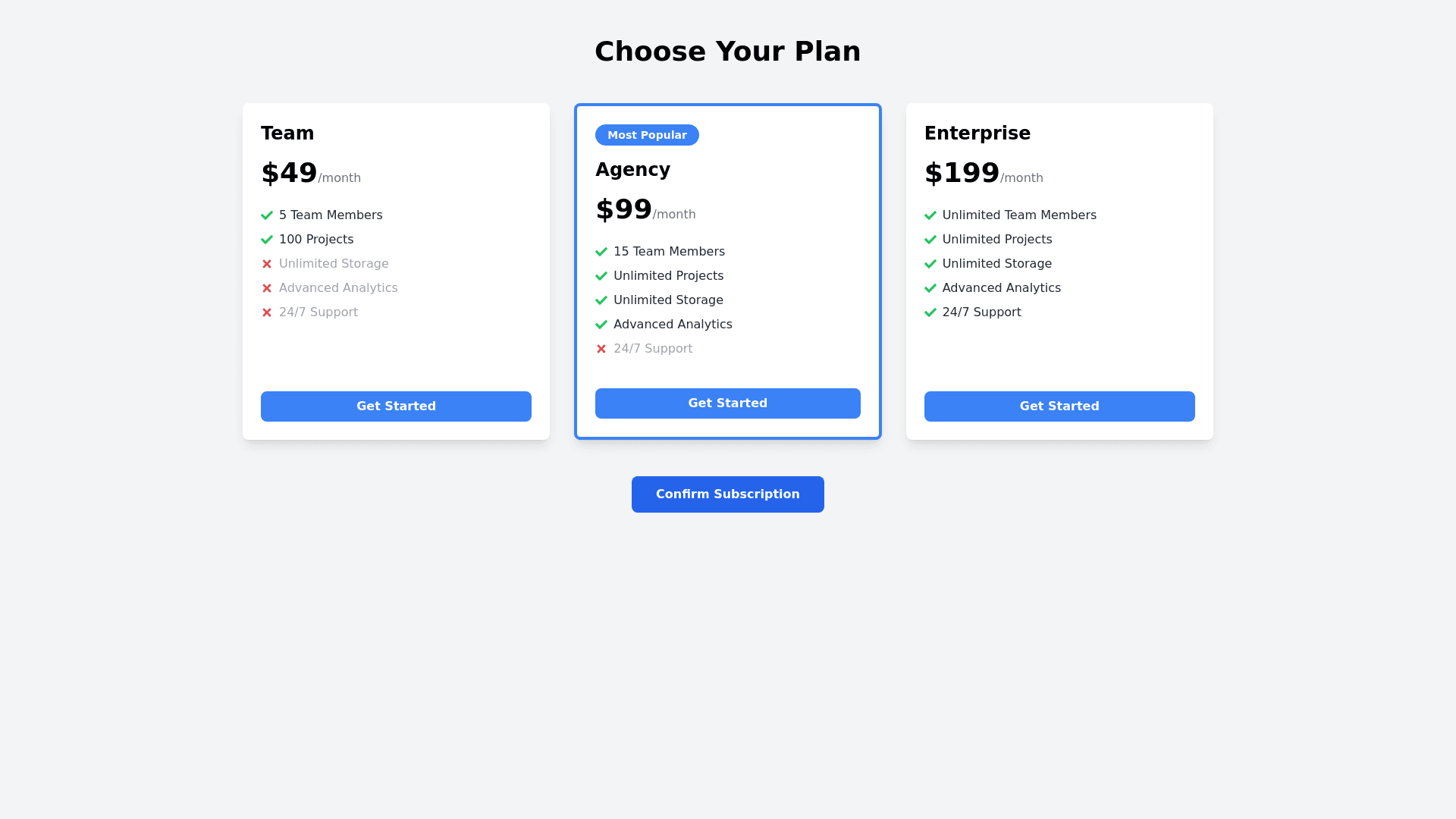The image size is (1456, 819).
Task: Select the Team plan heading
Action: 287,133
